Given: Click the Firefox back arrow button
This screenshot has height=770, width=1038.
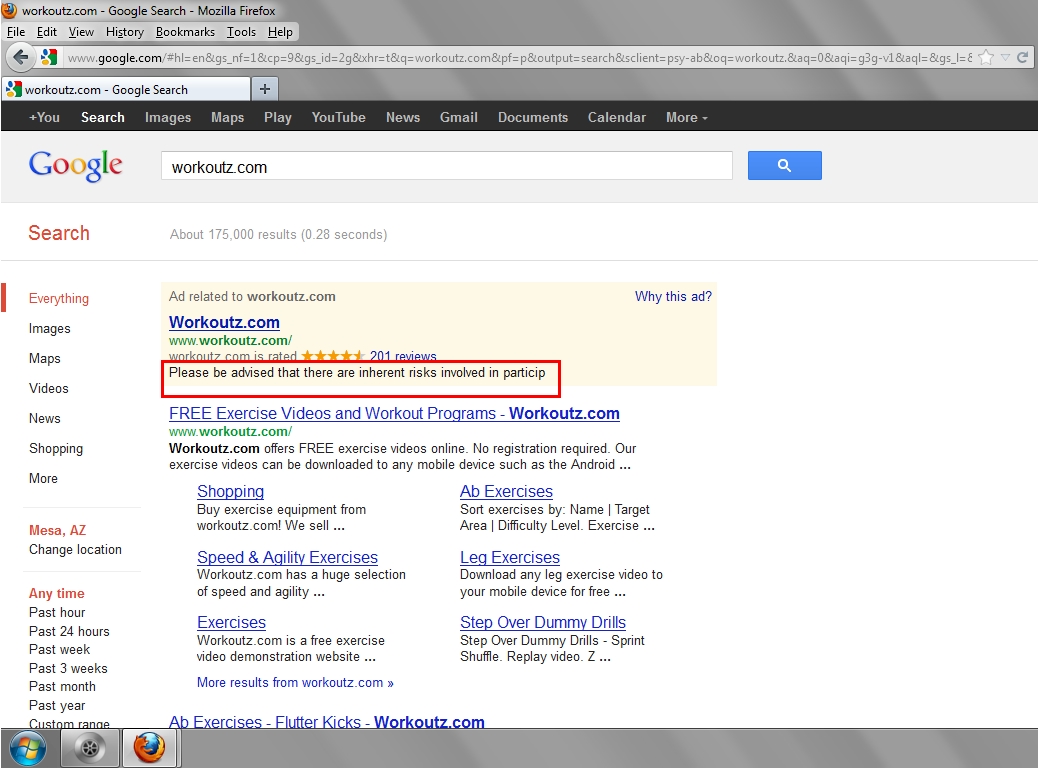Looking at the screenshot, I should 21,58.
